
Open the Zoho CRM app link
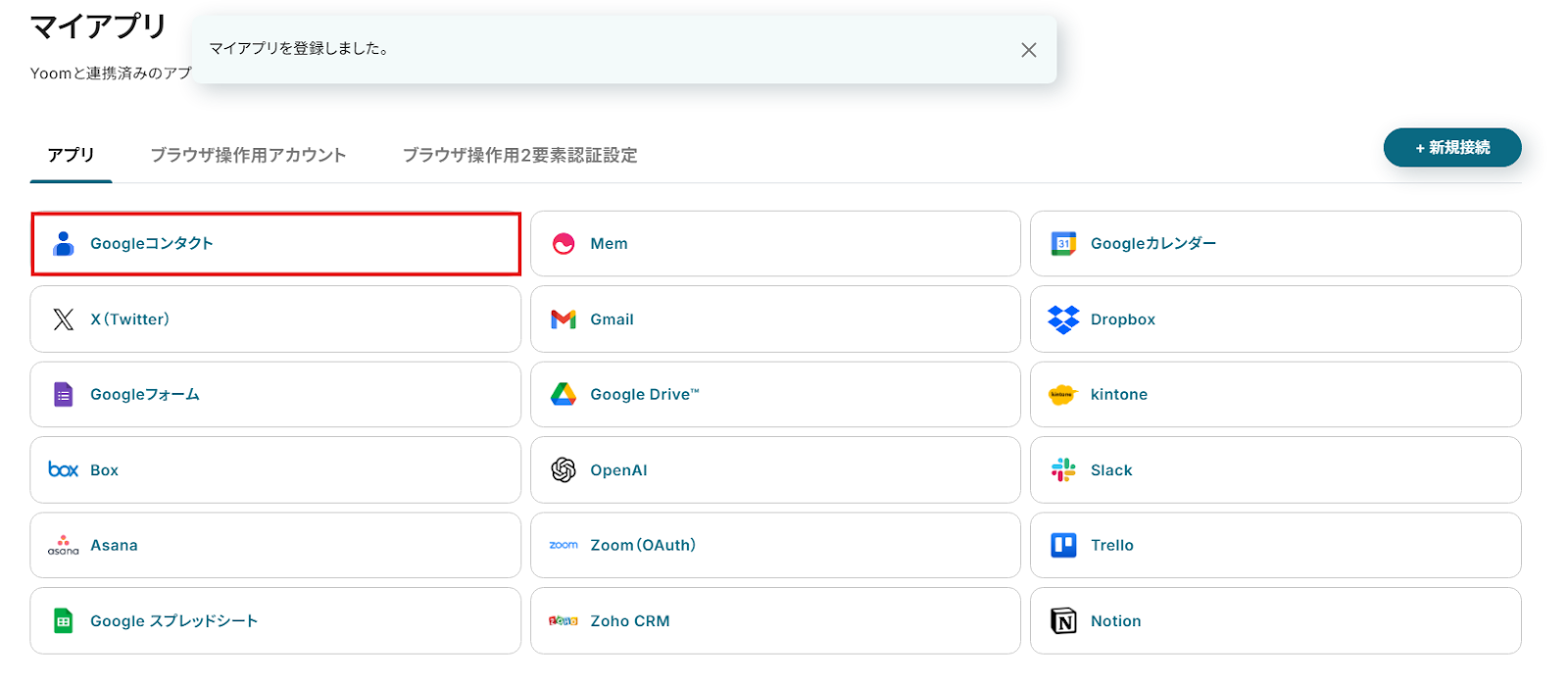(629, 621)
